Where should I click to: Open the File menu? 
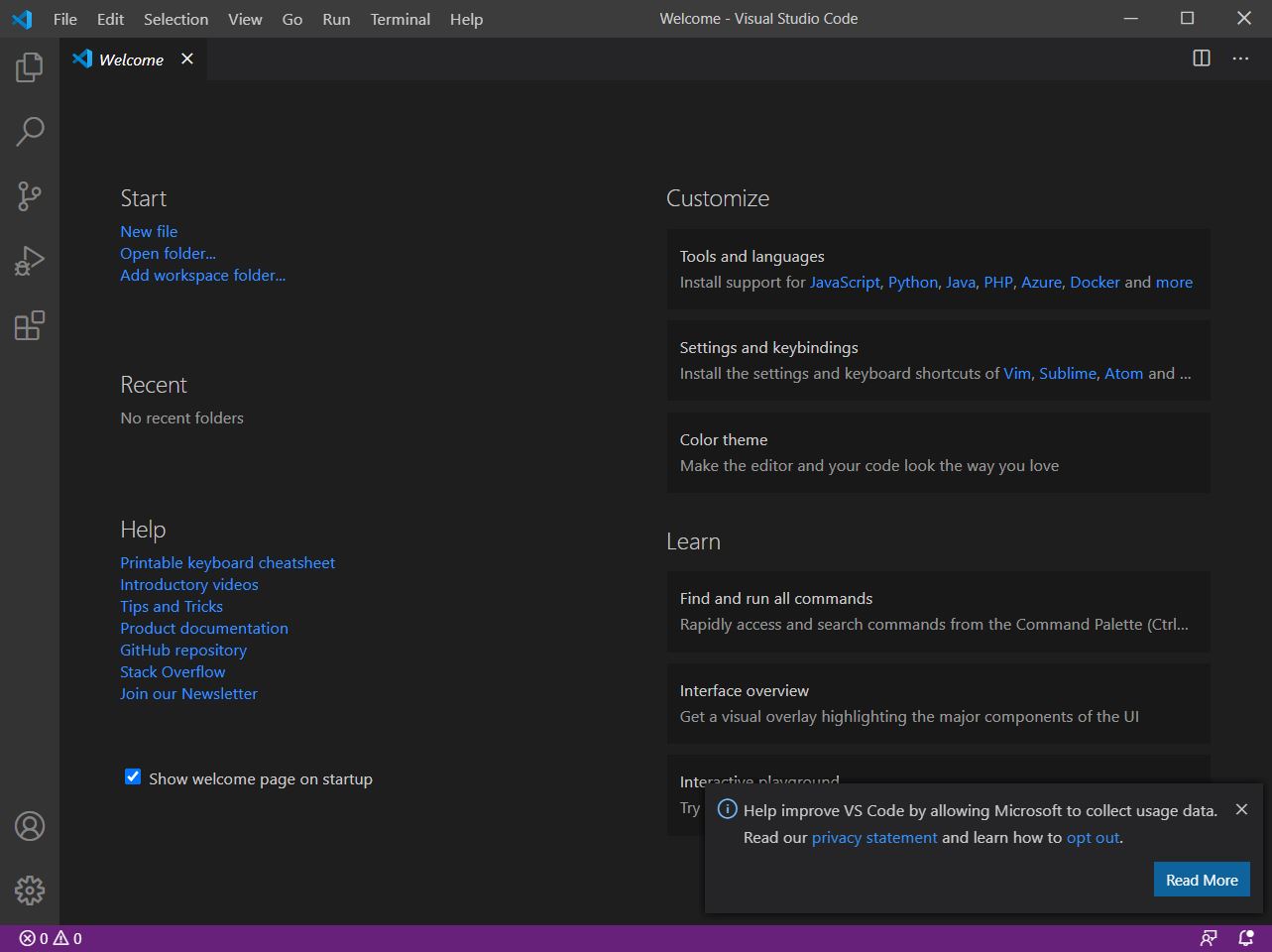click(x=65, y=19)
